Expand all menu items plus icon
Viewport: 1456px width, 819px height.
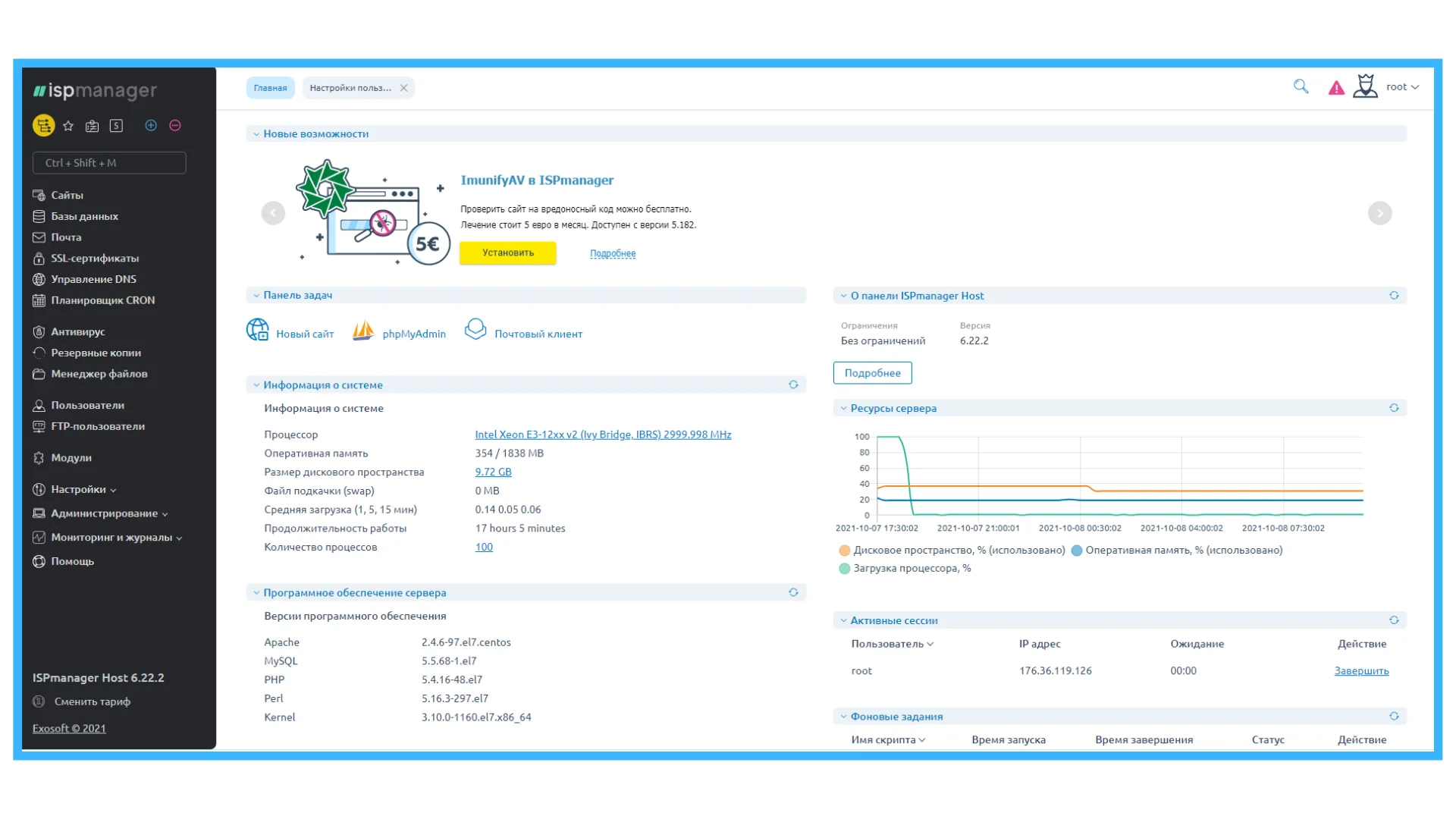(151, 126)
